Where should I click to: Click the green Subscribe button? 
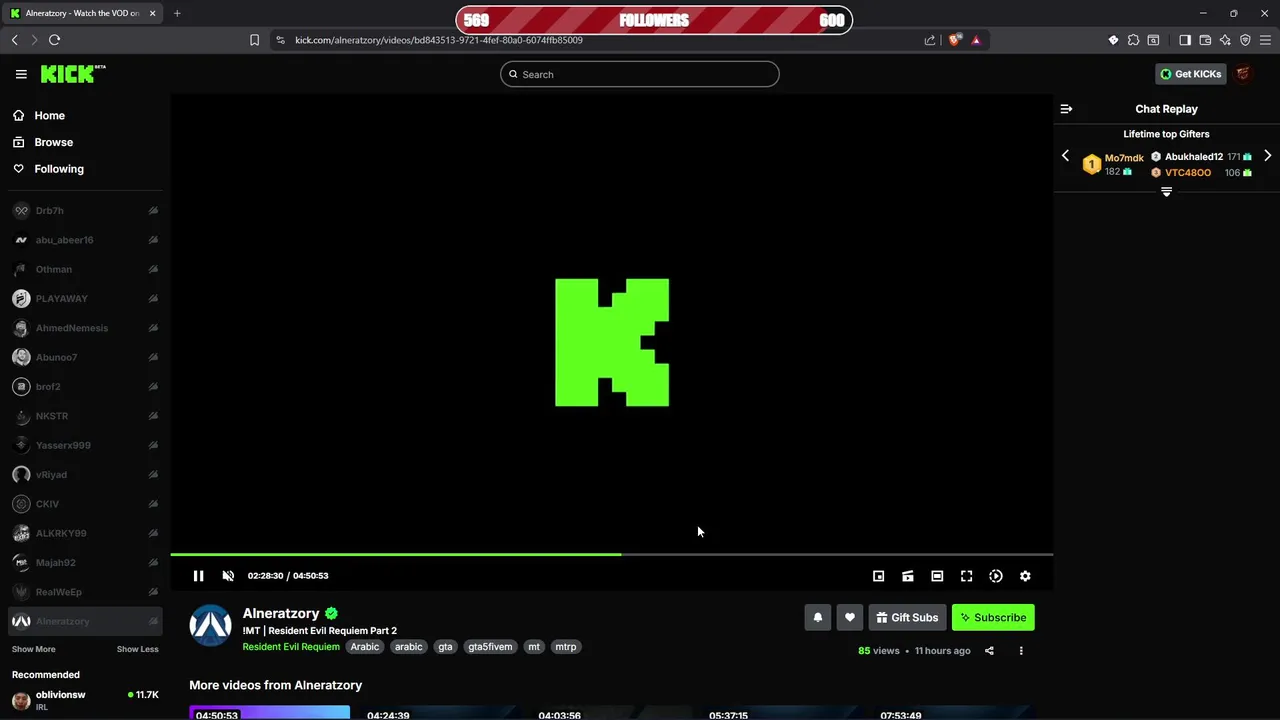coord(993,618)
